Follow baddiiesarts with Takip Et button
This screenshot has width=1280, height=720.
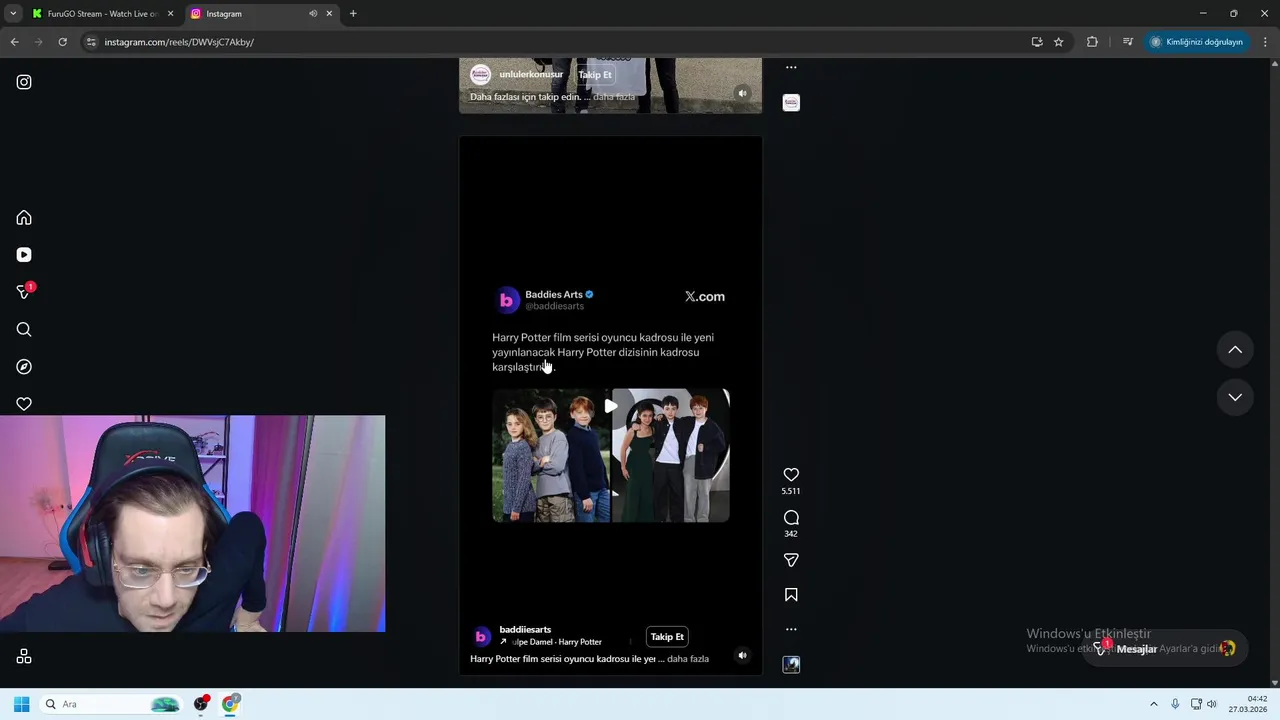tap(667, 637)
